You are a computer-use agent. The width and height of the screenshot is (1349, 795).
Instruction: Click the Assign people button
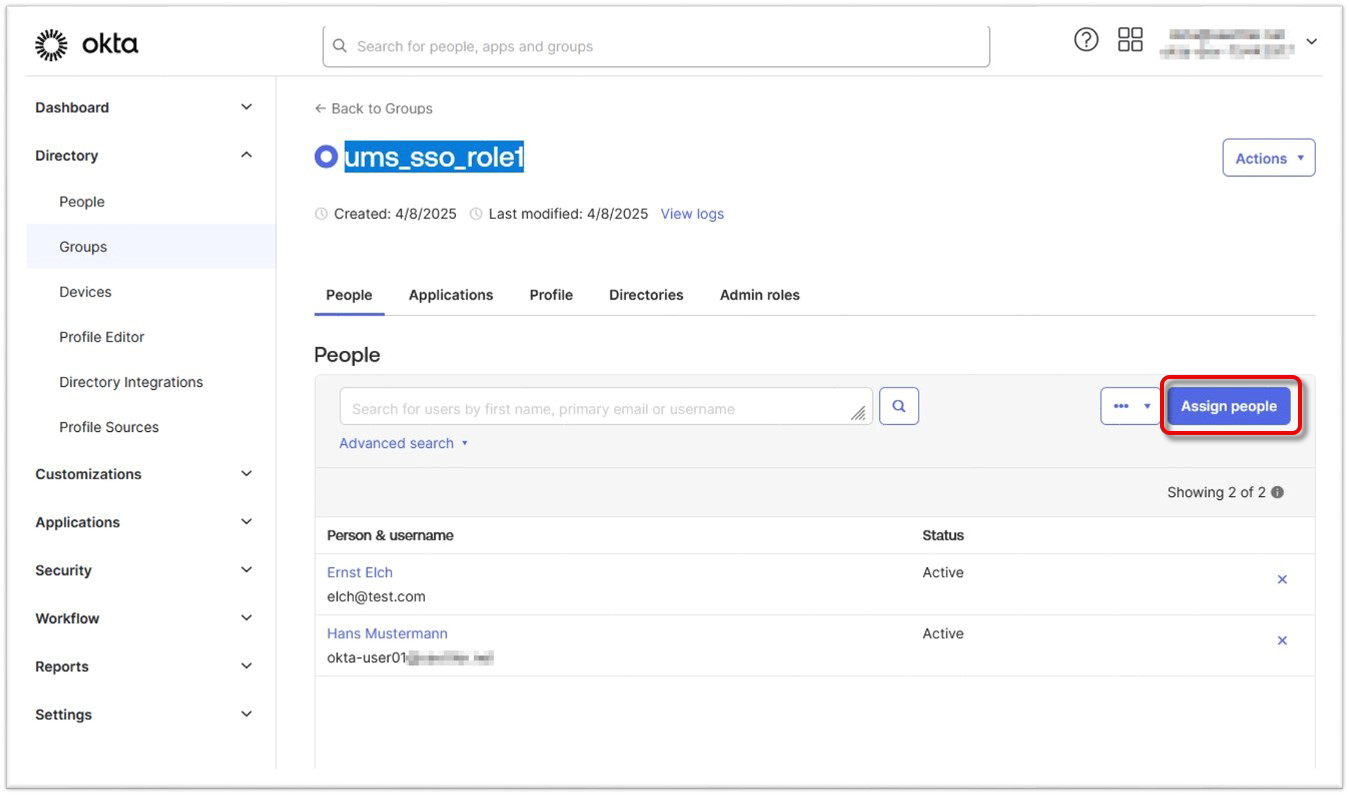tap(1228, 406)
